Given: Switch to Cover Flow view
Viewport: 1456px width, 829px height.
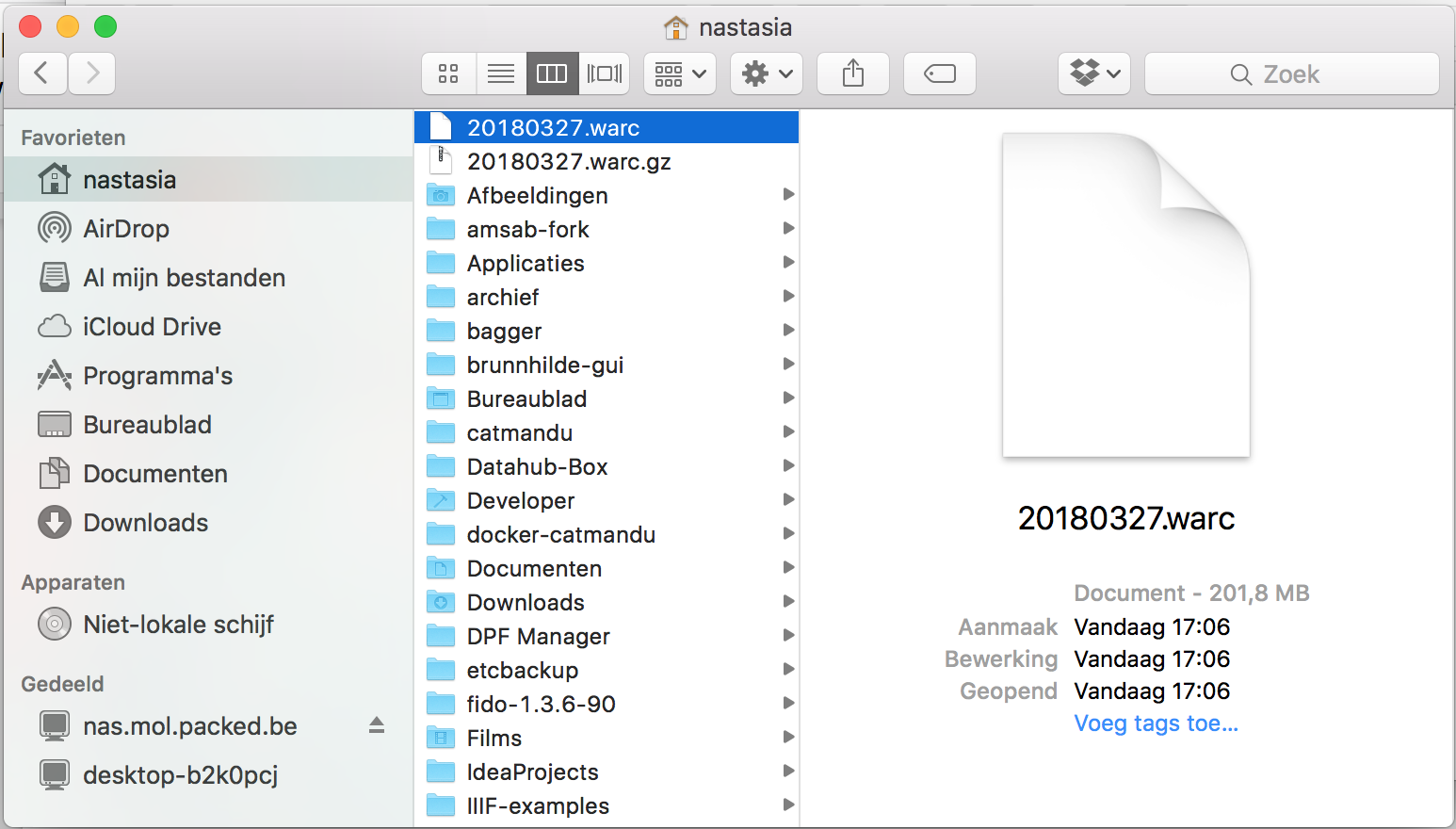Looking at the screenshot, I should pyautogui.click(x=604, y=73).
